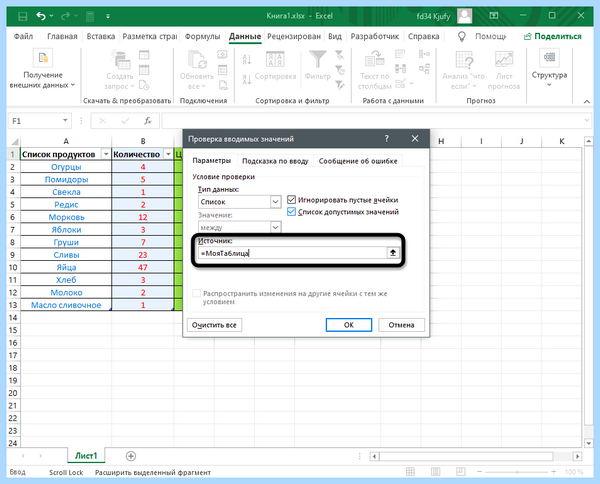Open the customize quick access toolbar dropdown
This screenshot has height=484, width=600.
108,16
